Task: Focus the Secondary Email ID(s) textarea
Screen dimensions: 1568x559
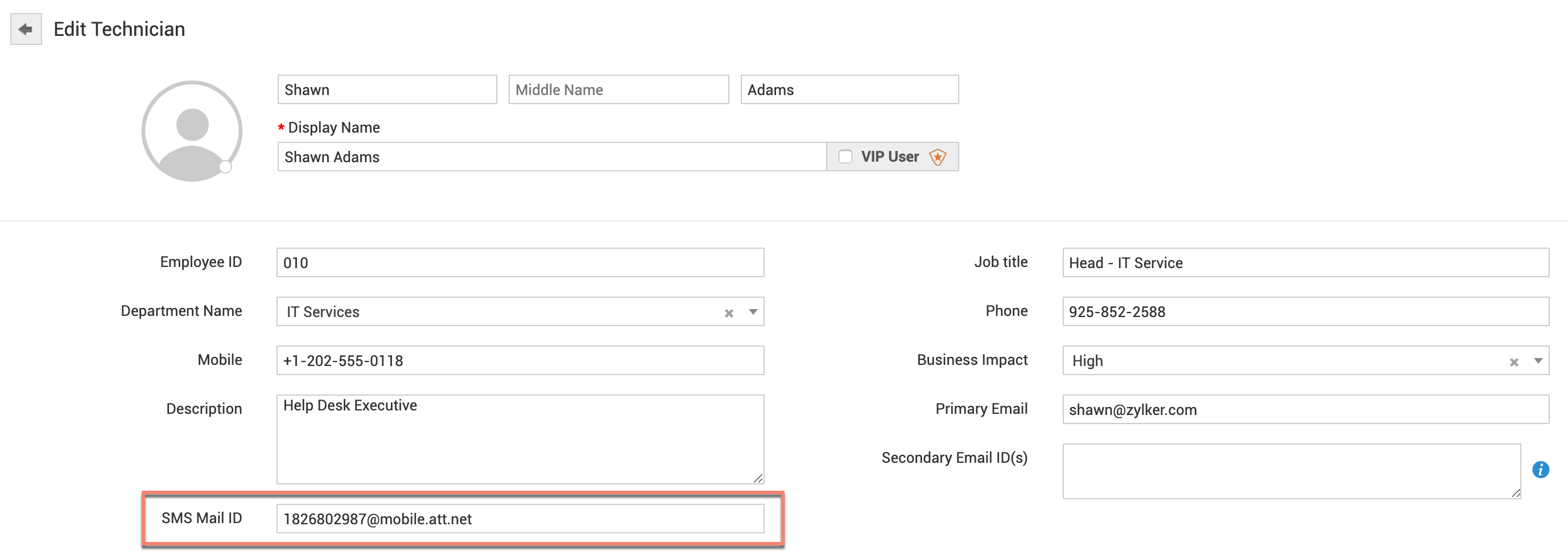Action: [1291, 471]
